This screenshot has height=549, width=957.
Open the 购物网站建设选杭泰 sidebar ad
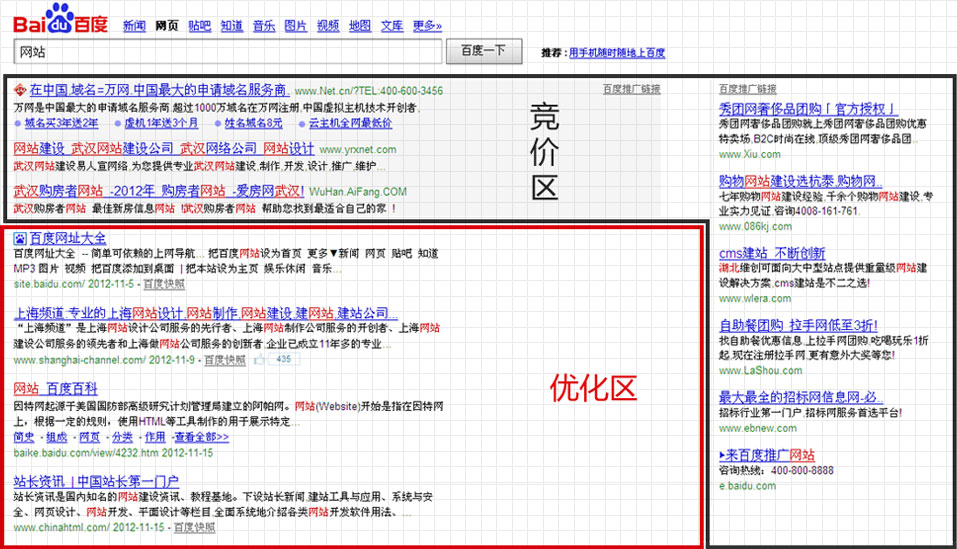[x=800, y=181]
